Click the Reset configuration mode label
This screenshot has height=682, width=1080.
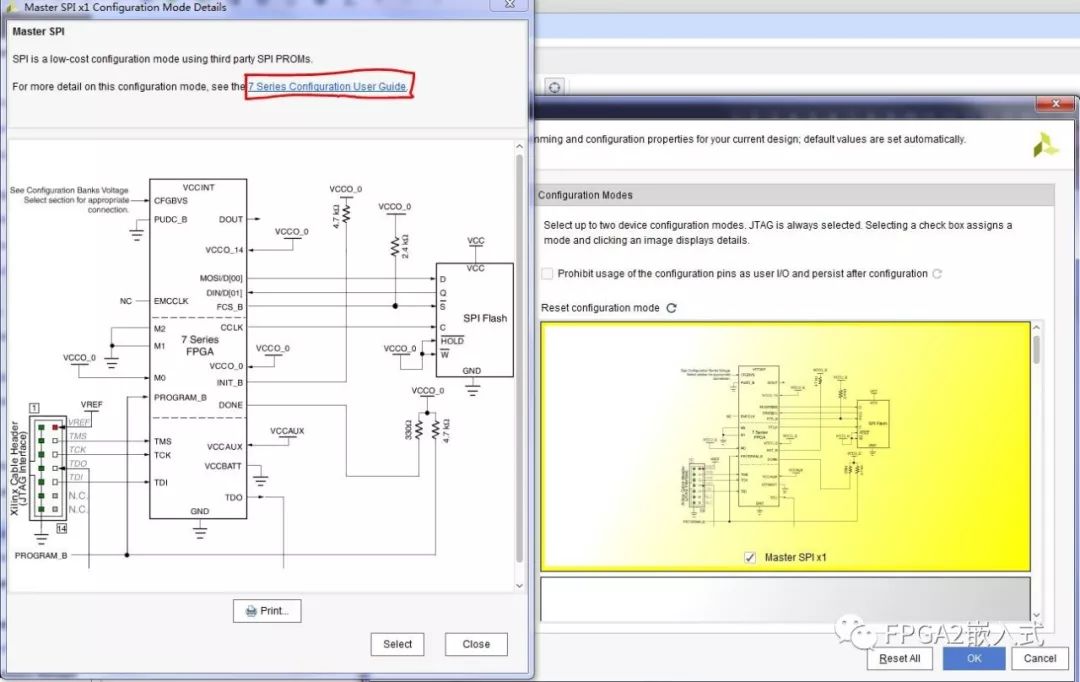(x=600, y=308)
